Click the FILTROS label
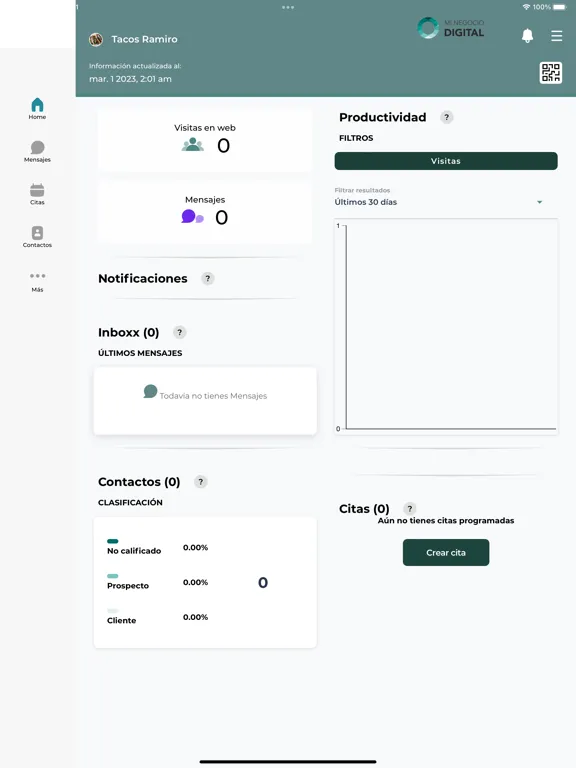 point(356,138)
